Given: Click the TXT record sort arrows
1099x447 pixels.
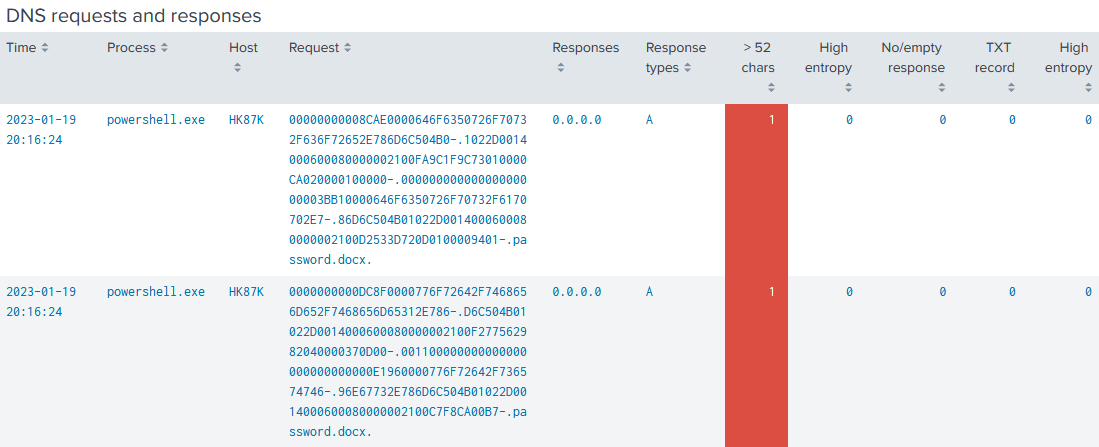Looking at the screenshot, I should click(1011, 88).
